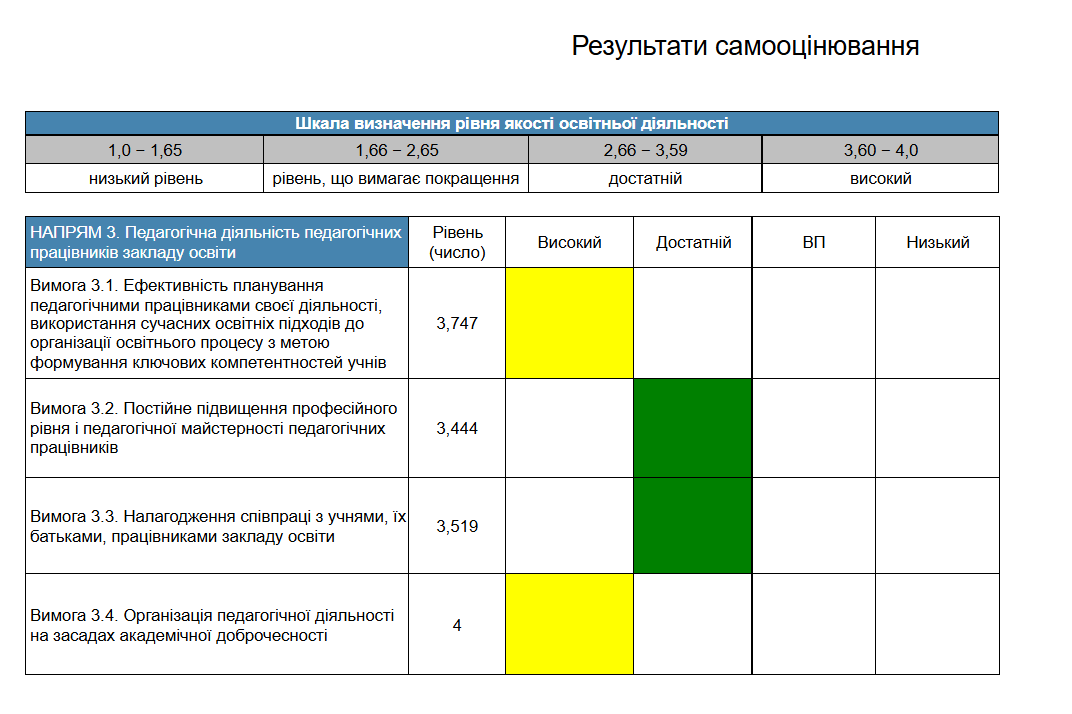Click the value '3,747'
The image size is (1072, 714).
457,323
